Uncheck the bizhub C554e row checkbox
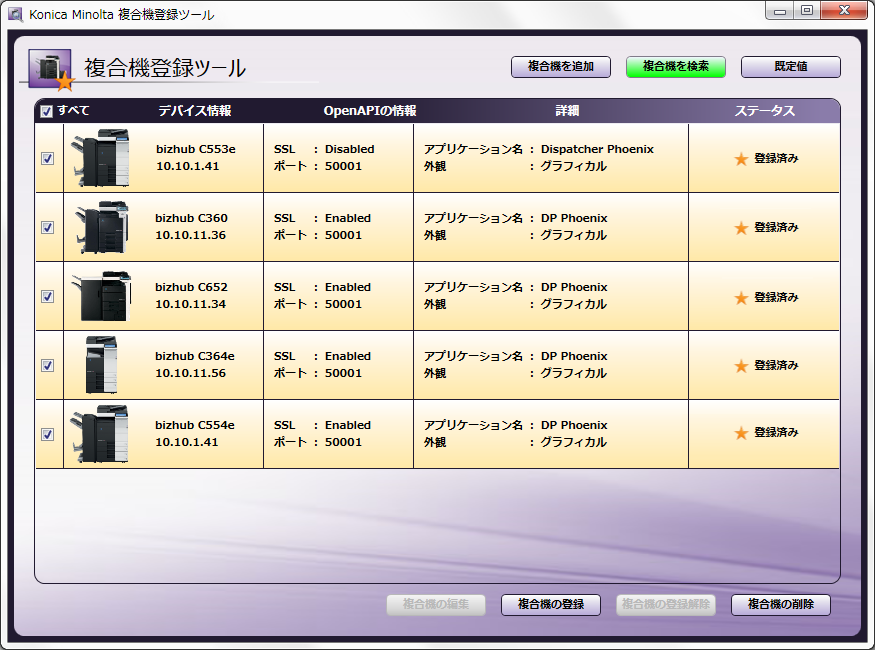 (x=47, y=434)
